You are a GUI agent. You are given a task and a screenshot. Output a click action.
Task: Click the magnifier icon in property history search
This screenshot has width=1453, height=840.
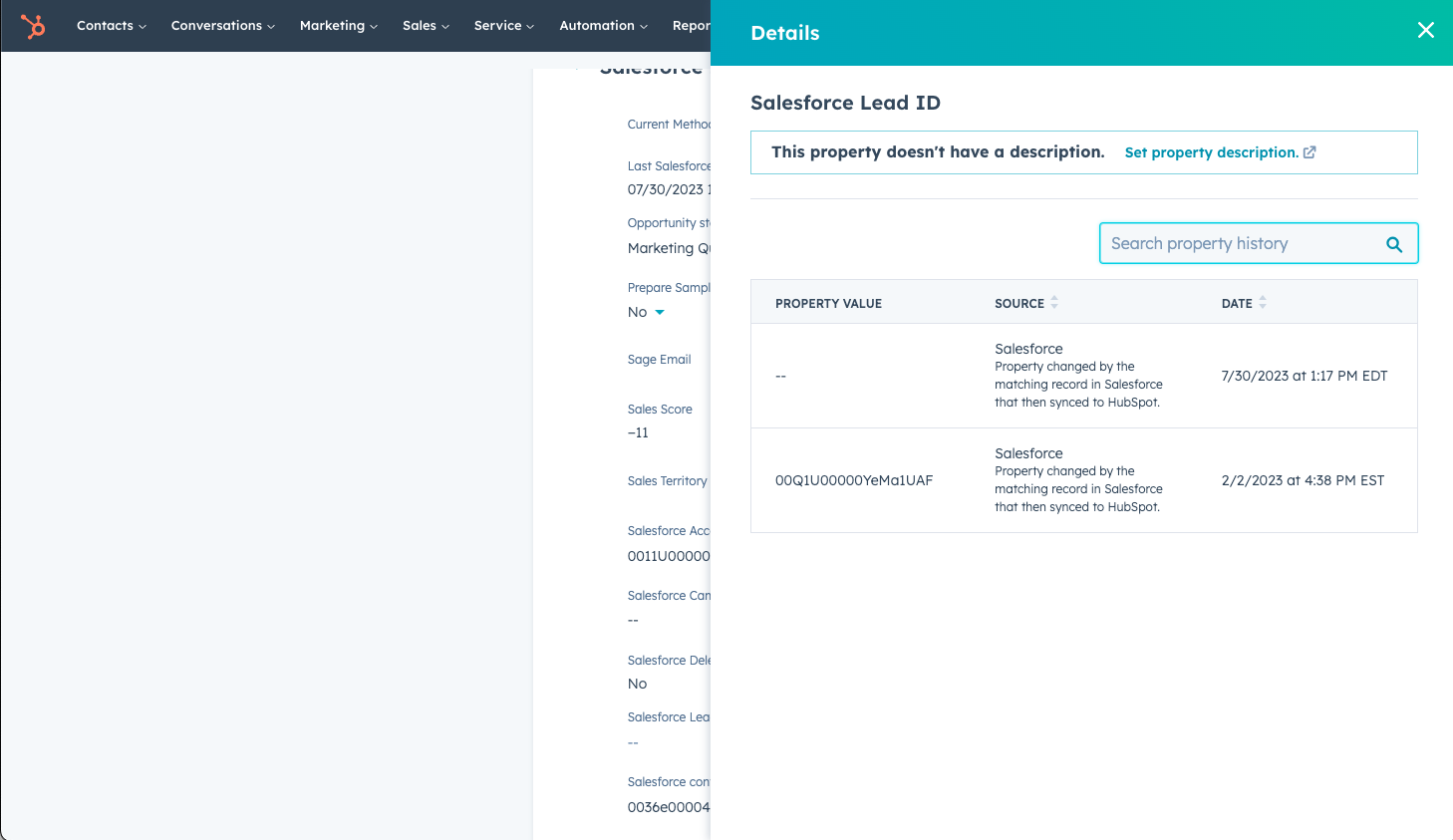[x=1394, y=243]
